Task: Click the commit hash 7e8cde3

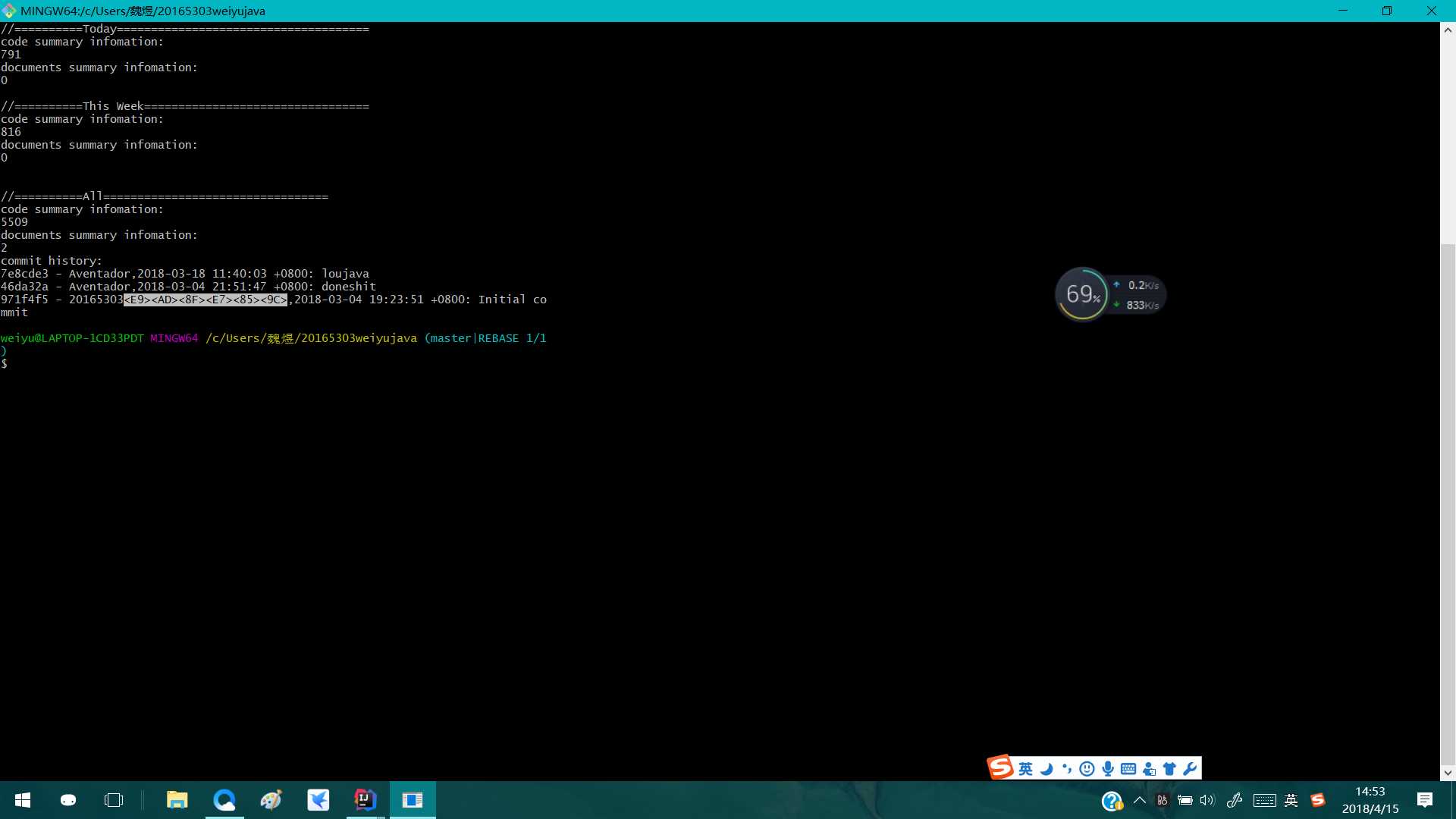Action: point(24,274)
